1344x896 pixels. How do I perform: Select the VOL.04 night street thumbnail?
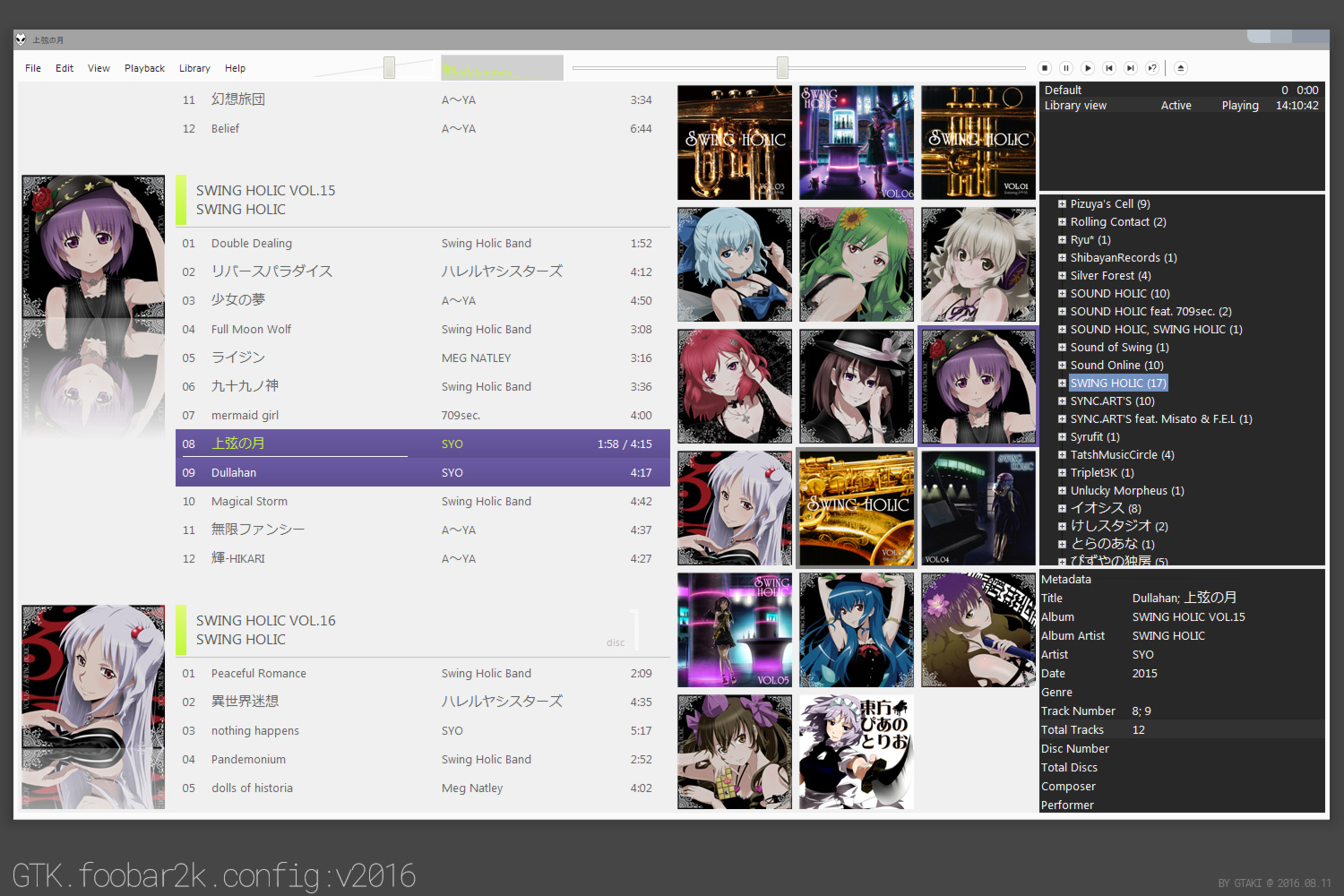coord(978,508)
